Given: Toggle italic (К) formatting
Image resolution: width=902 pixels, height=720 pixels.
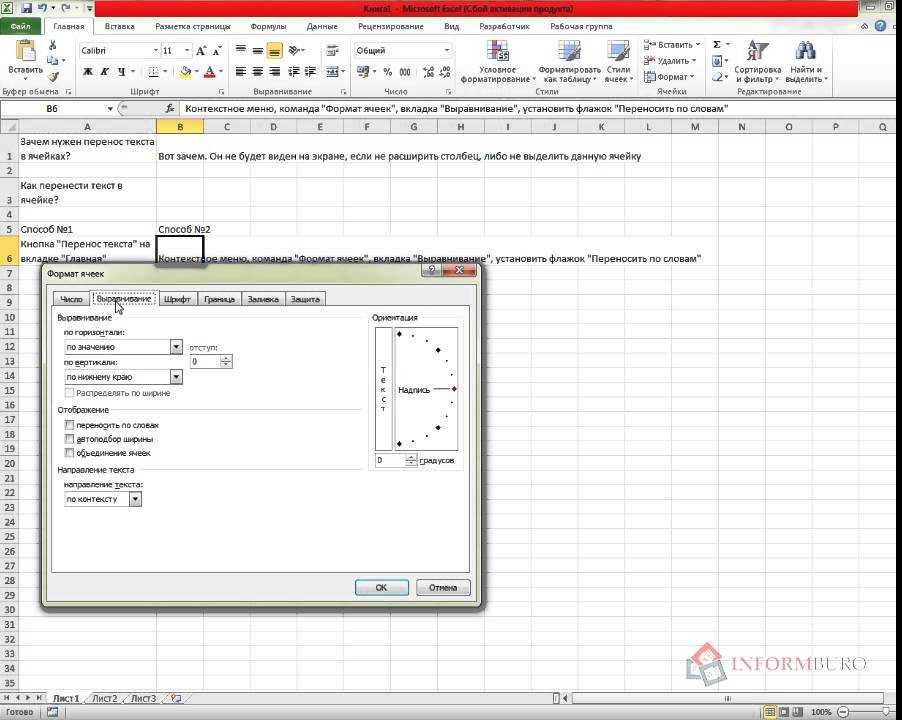Looking at the screenshot, I should click(x=104, y=72).
